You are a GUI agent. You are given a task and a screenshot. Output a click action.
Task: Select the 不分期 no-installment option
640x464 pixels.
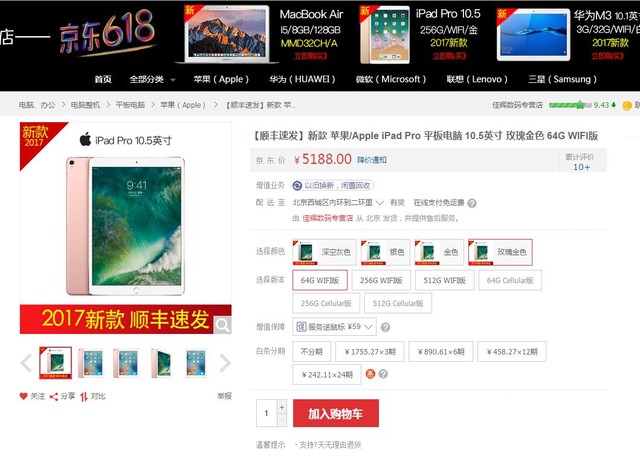tap(311, 352)
